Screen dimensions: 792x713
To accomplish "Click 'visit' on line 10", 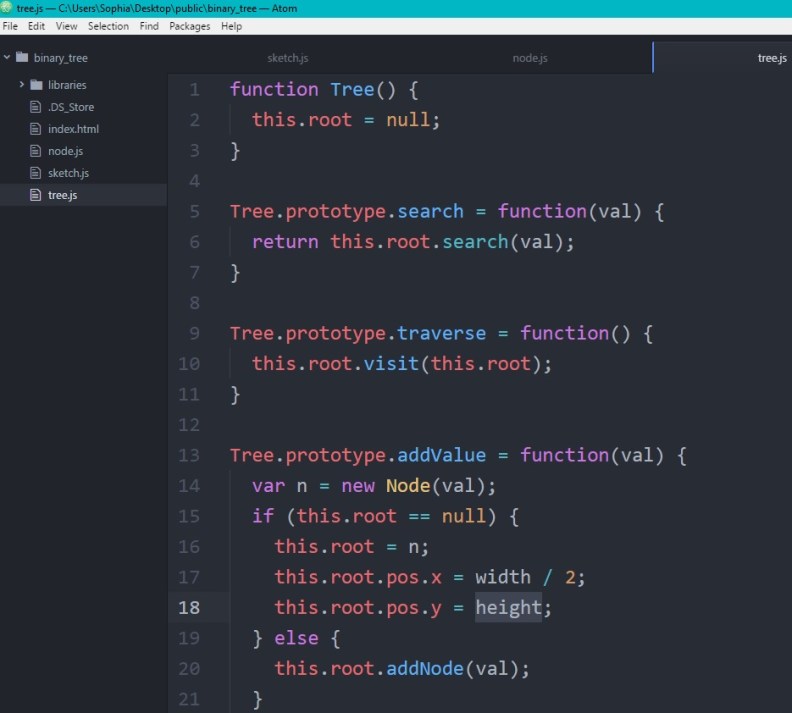I will coord(391,364).
